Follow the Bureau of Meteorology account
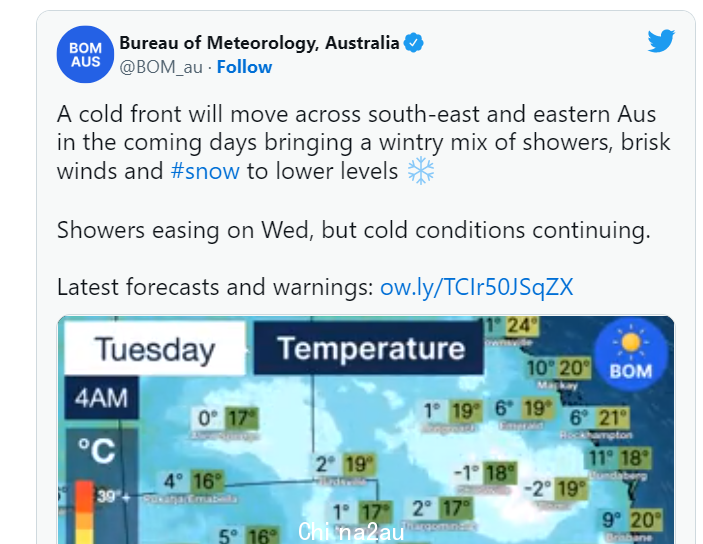The height and width of the screenshot is (544, 703). (244, 67)
